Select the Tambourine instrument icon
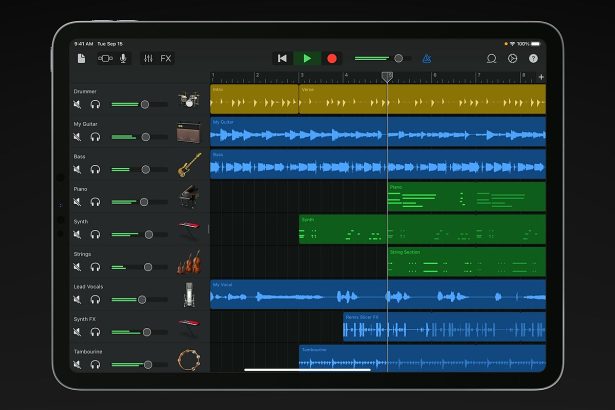Viewport: 615px width, 410px height. 189,360
